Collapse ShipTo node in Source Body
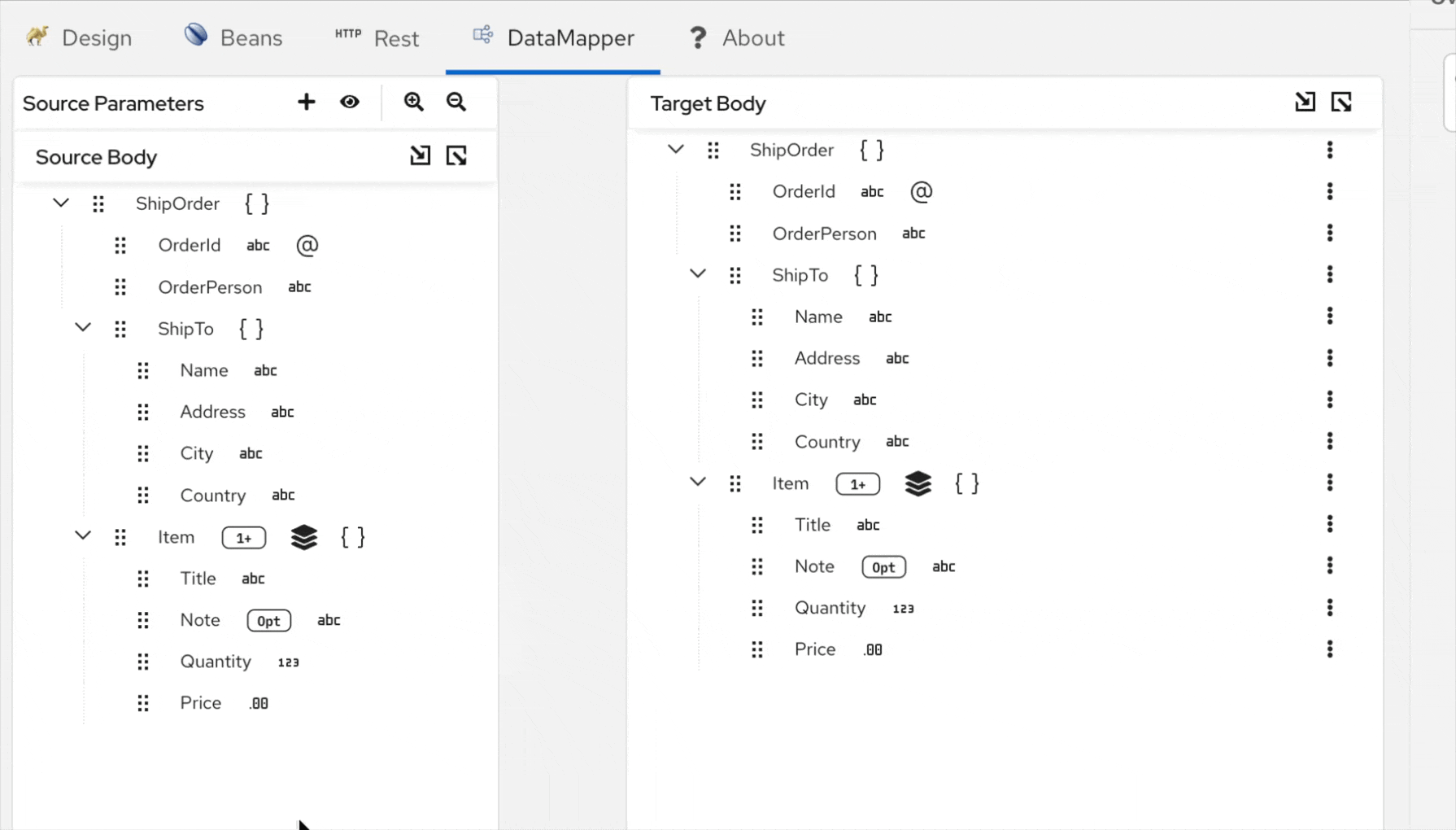 [83, 328]
